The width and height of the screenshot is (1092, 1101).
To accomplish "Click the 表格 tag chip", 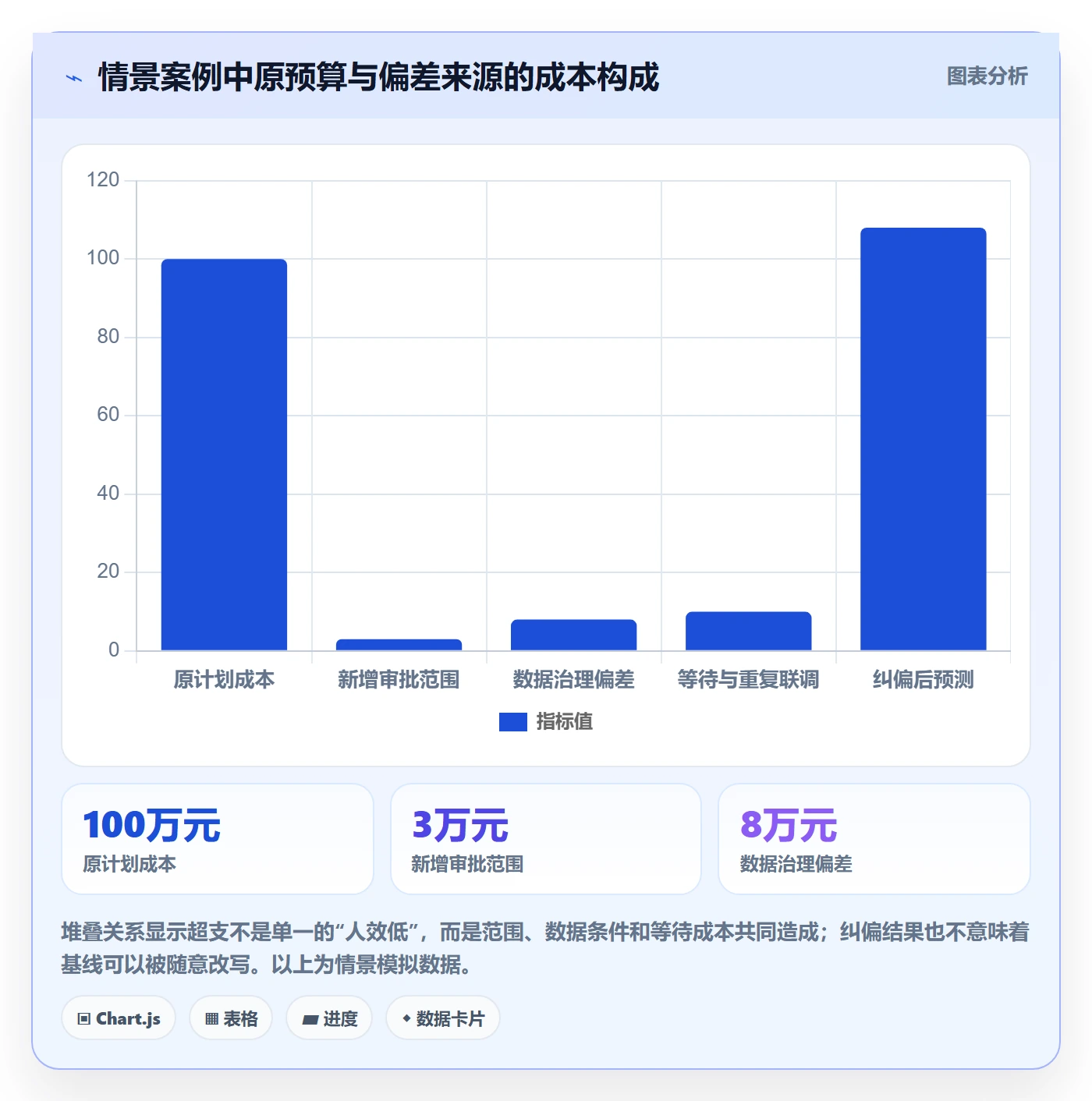I will tap(231, 1018).
